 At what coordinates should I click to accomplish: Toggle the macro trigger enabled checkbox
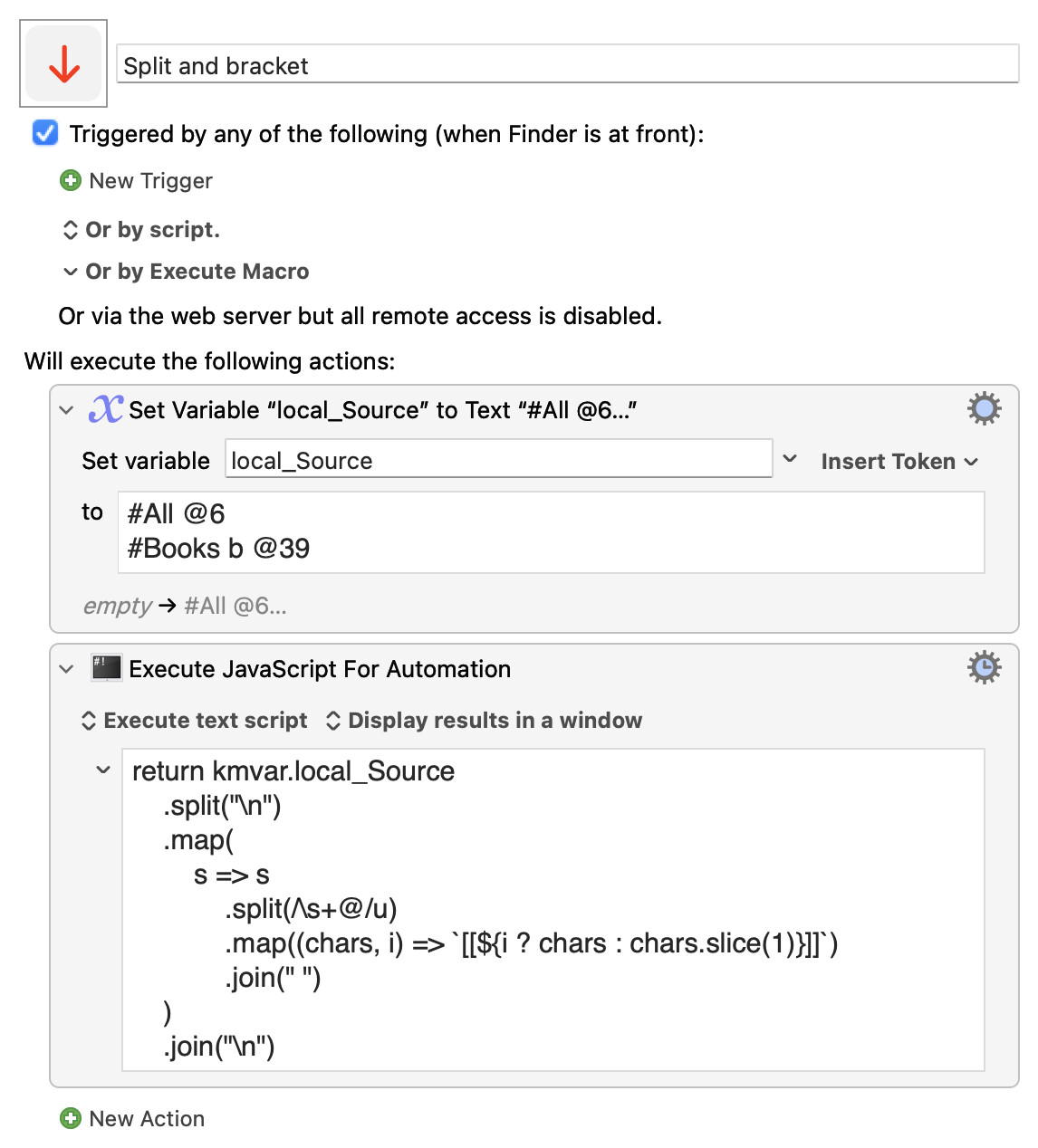click(45, 134)
